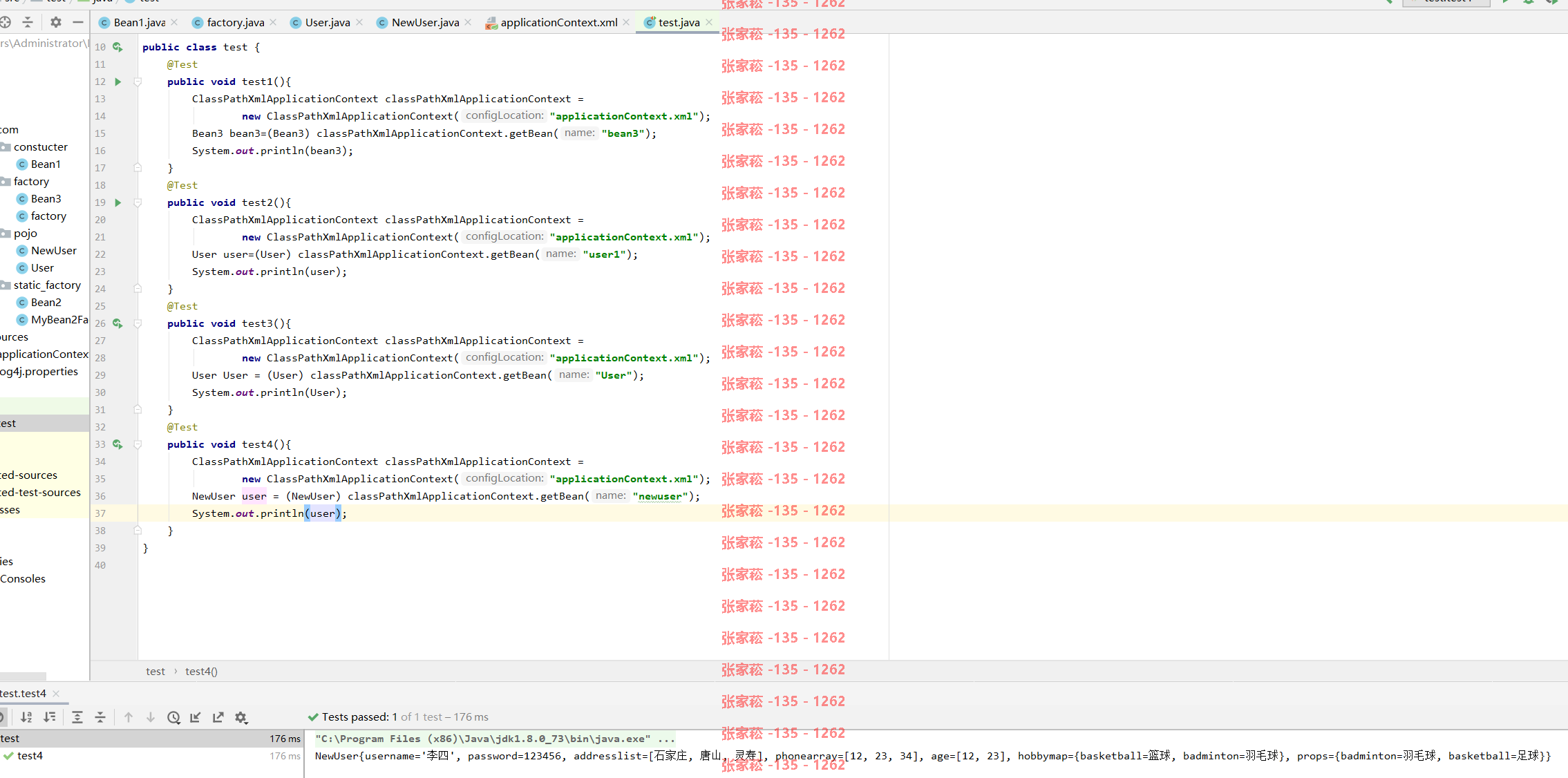The height and width of the screenshot is (778, 1568).
Task: Collapse all in Project panel toolbar
Action: (28, 22)
